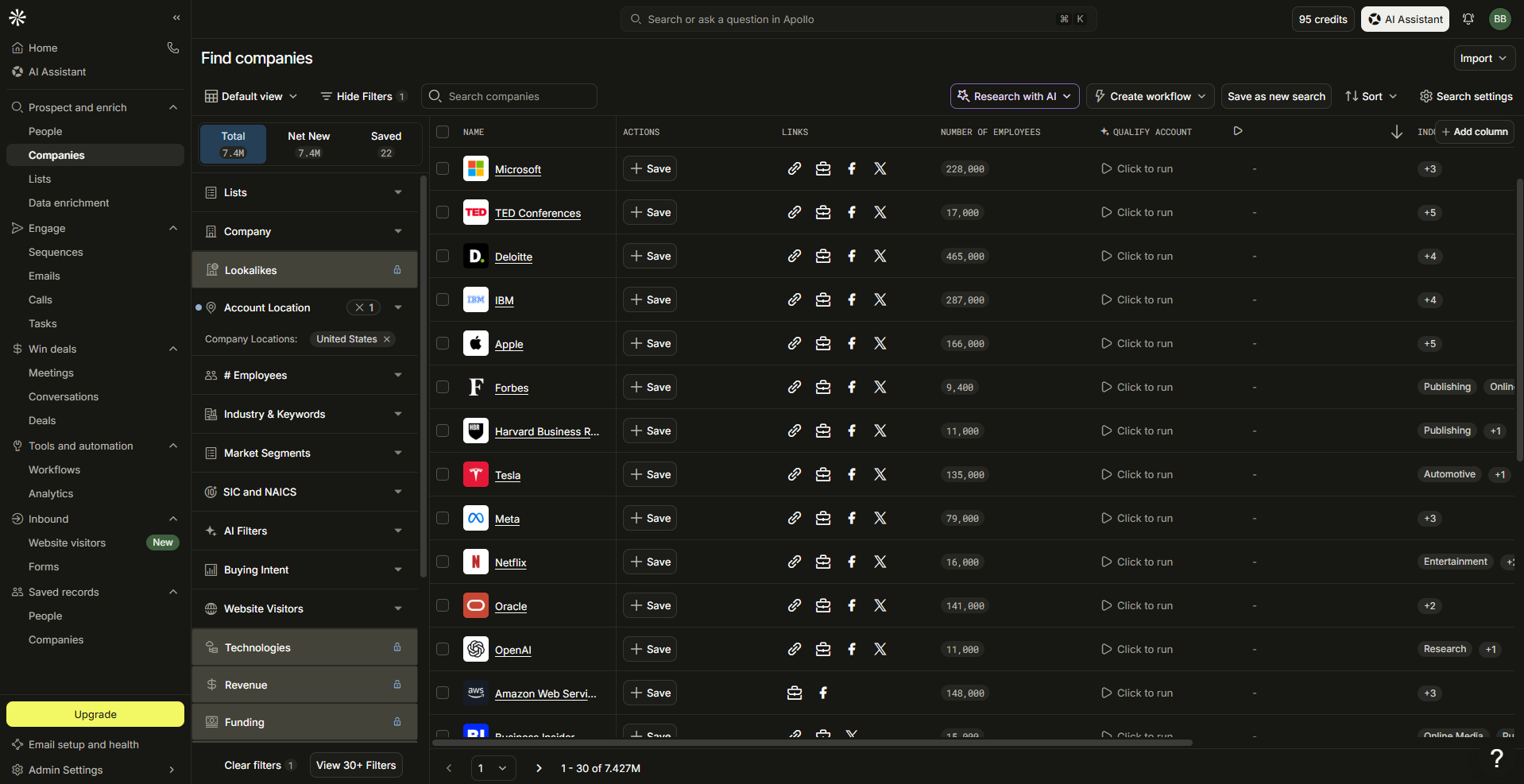
Task: Select the OpenAI row checkbox
Action: [443, 649]
